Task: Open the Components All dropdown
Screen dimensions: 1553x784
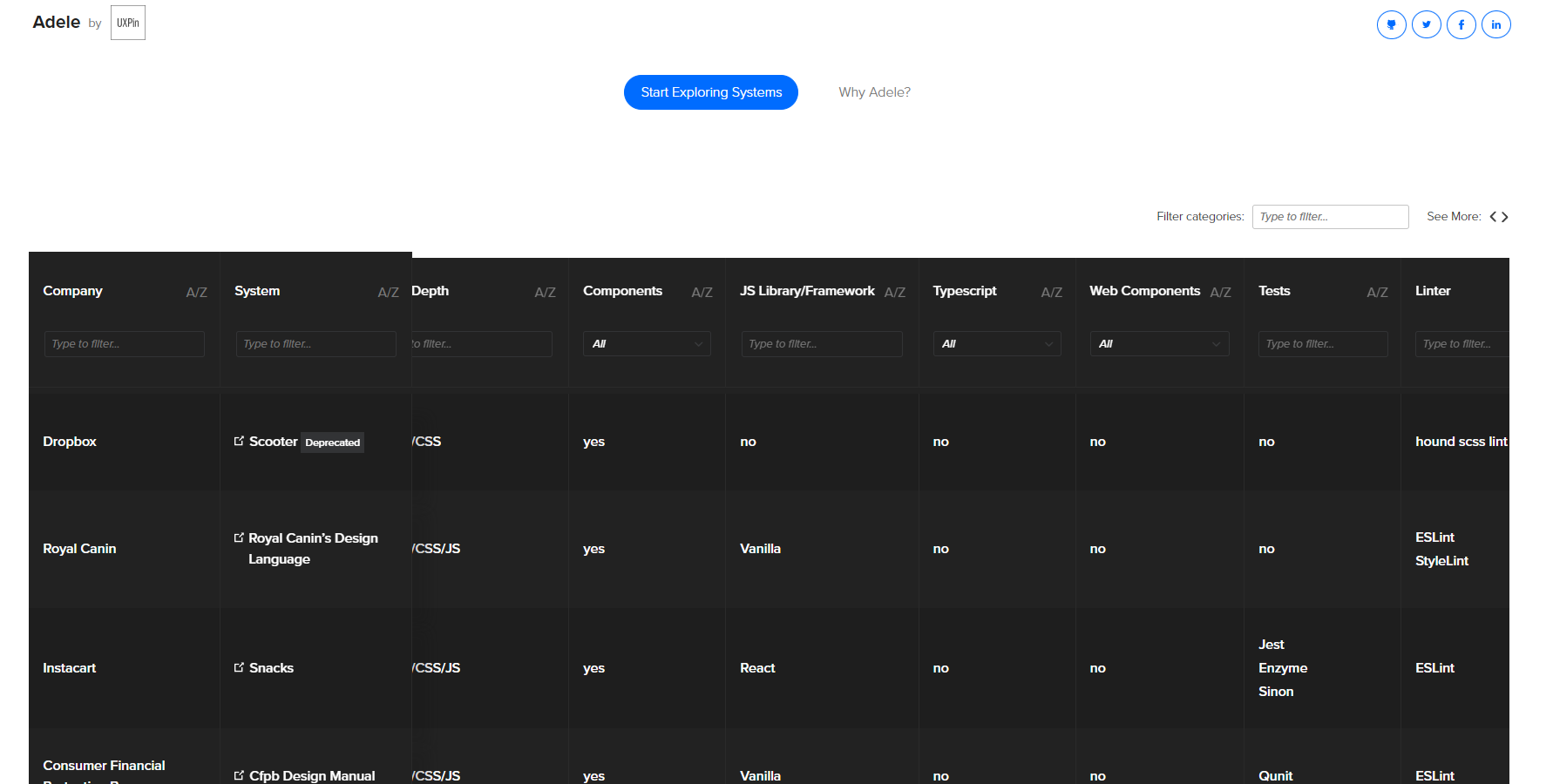Action: pyautogui.click(x=647, y=344)
